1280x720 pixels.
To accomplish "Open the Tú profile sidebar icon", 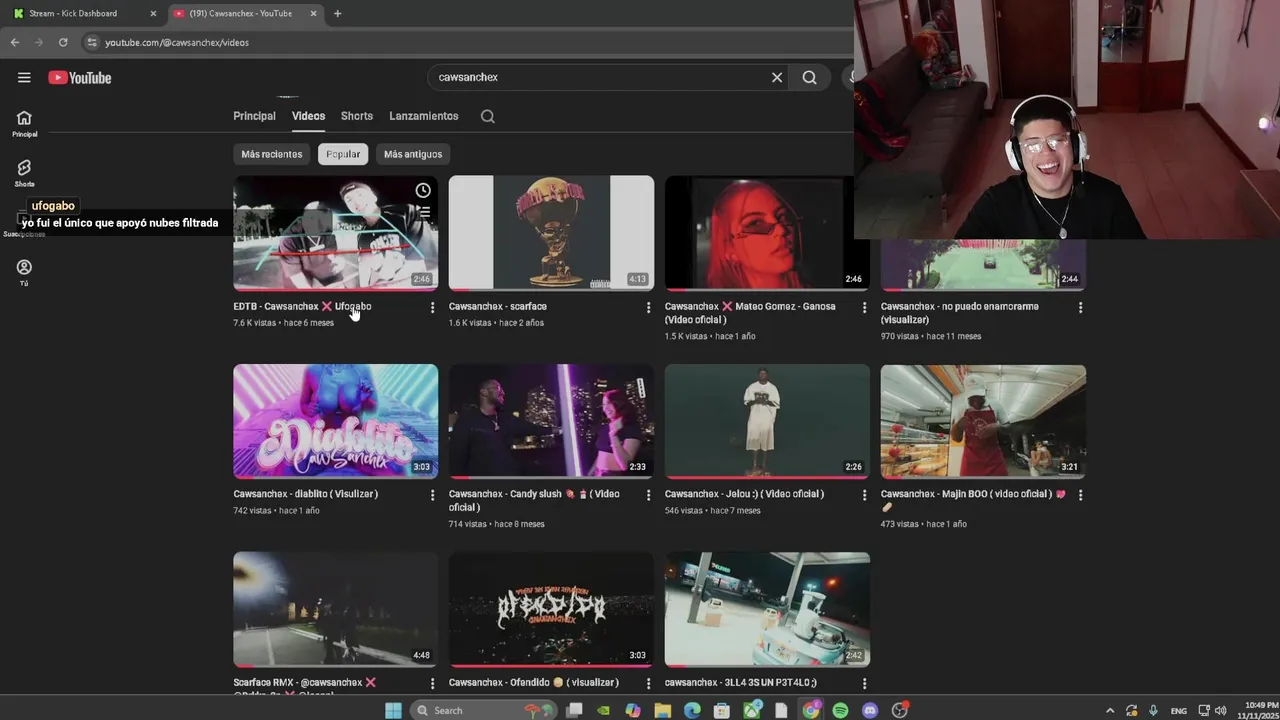I will point(24,272).
